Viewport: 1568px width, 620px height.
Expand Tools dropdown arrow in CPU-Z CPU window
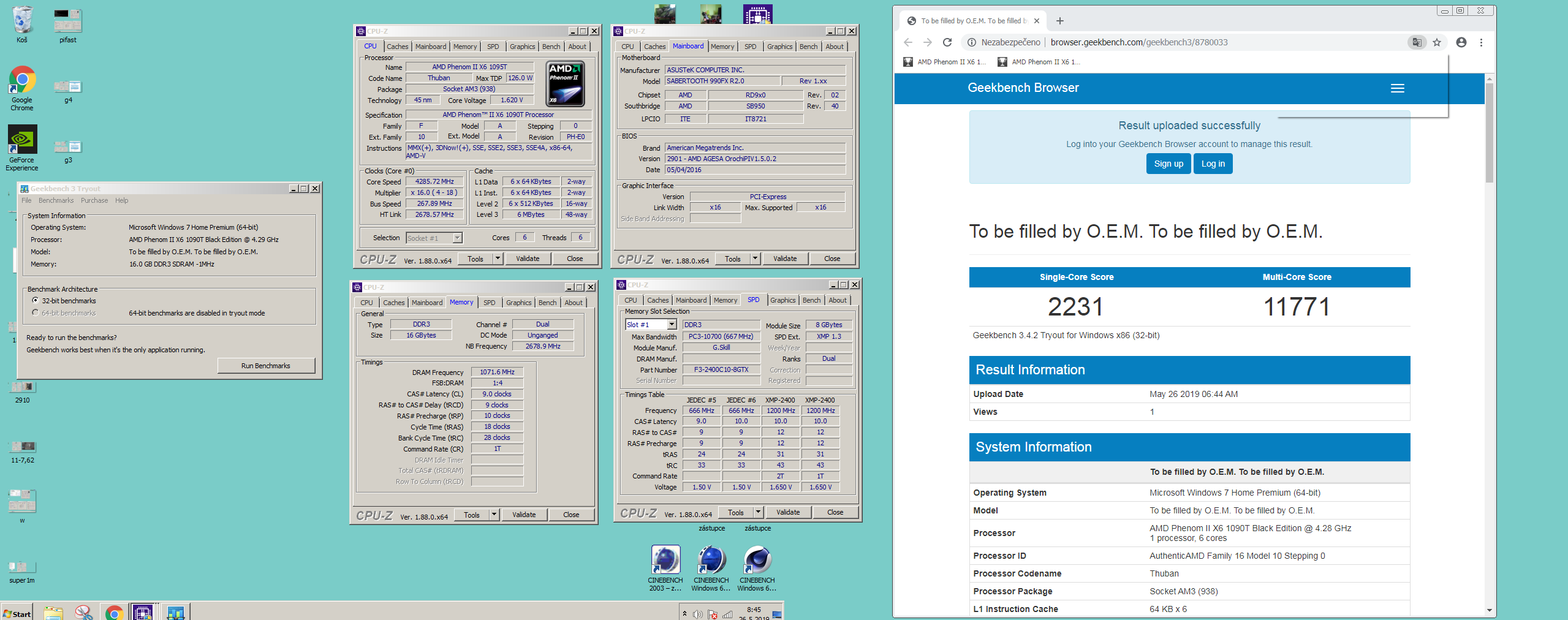click(x=498, y=259)
